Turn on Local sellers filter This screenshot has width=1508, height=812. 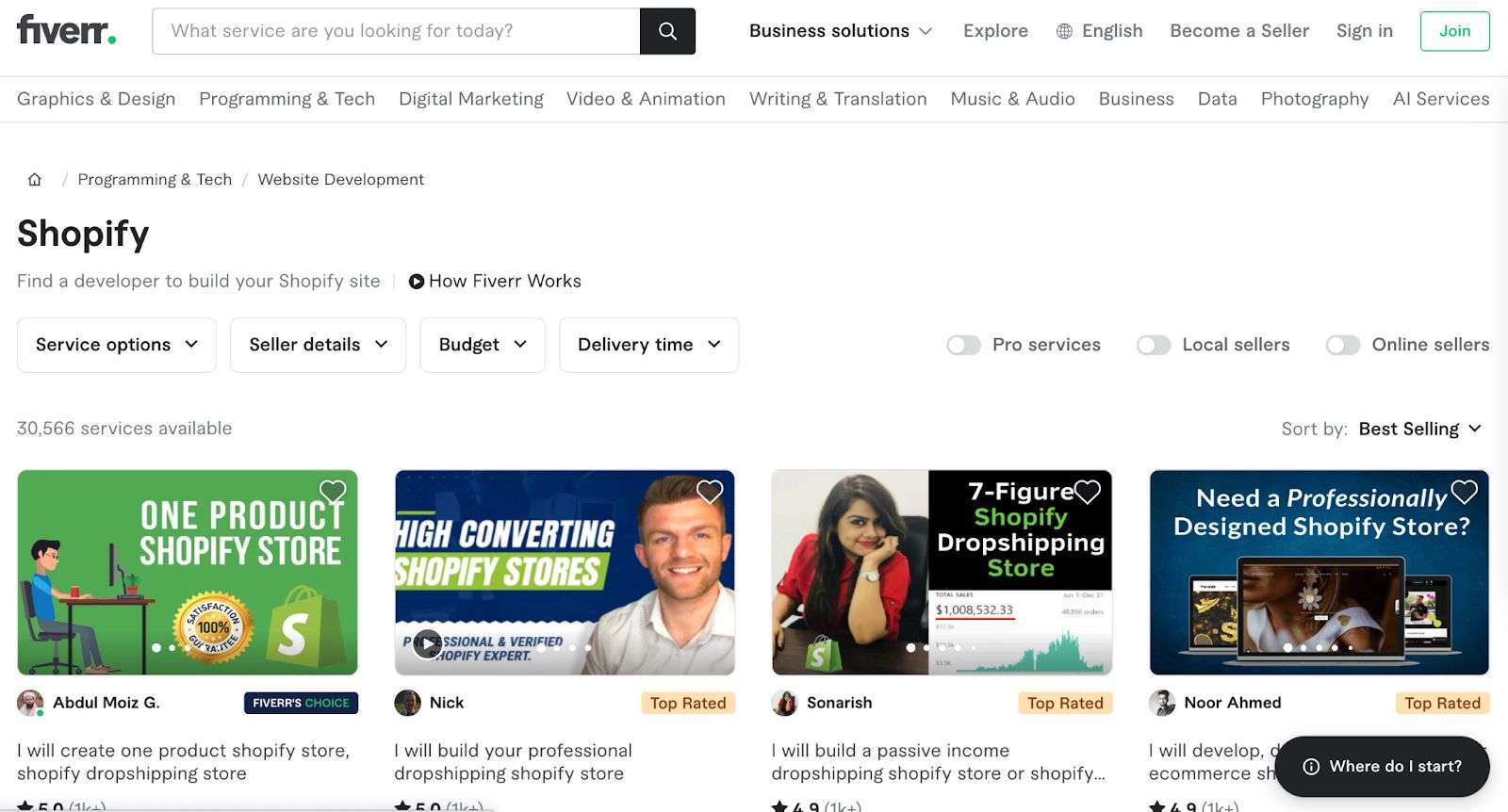pyautogui.click(x=1154, y=346)
